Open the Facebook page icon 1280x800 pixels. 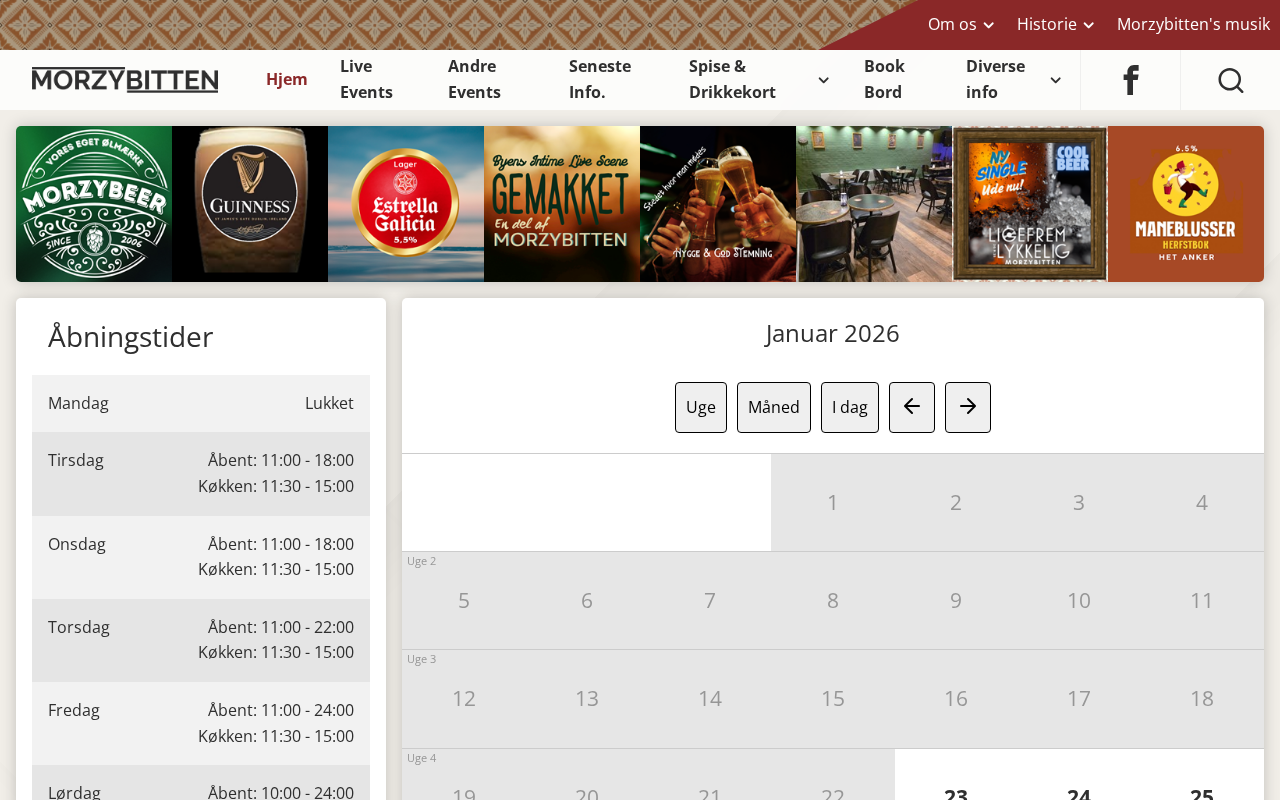pyautogui.click(x=1130, y=80)
